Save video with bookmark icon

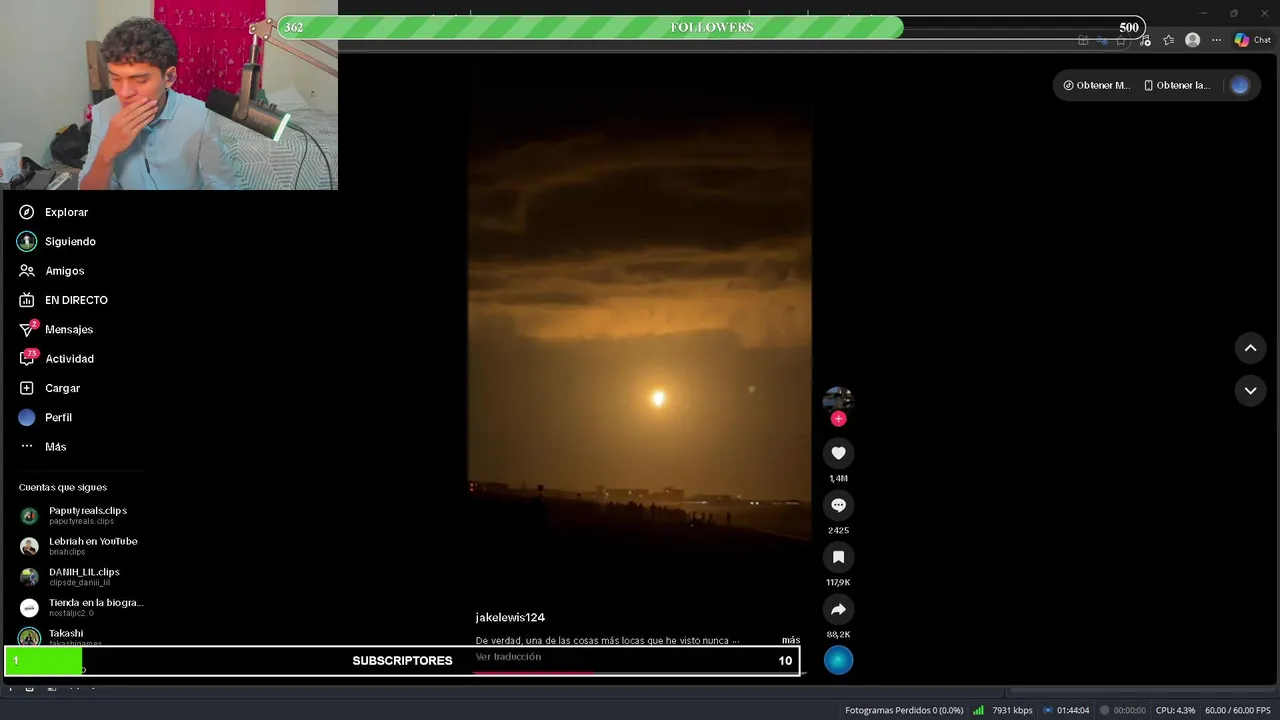click(x=838, y=557)
